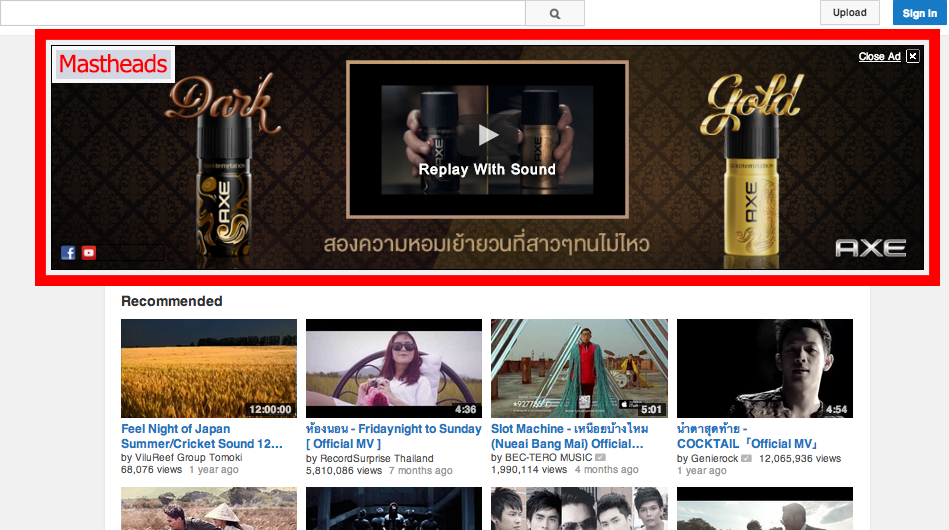Click the '12,065,936 views' text

point(800,459)
